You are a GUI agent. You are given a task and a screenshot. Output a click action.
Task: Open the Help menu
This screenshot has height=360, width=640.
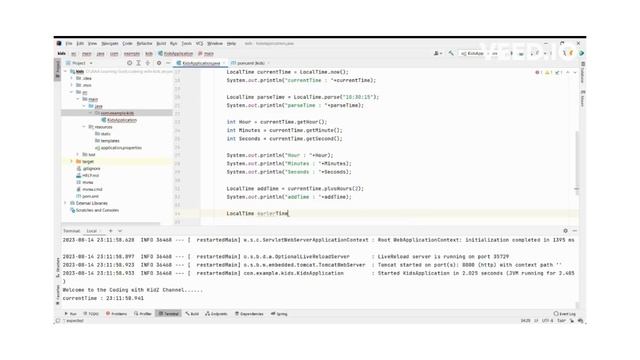coord(231,43)
